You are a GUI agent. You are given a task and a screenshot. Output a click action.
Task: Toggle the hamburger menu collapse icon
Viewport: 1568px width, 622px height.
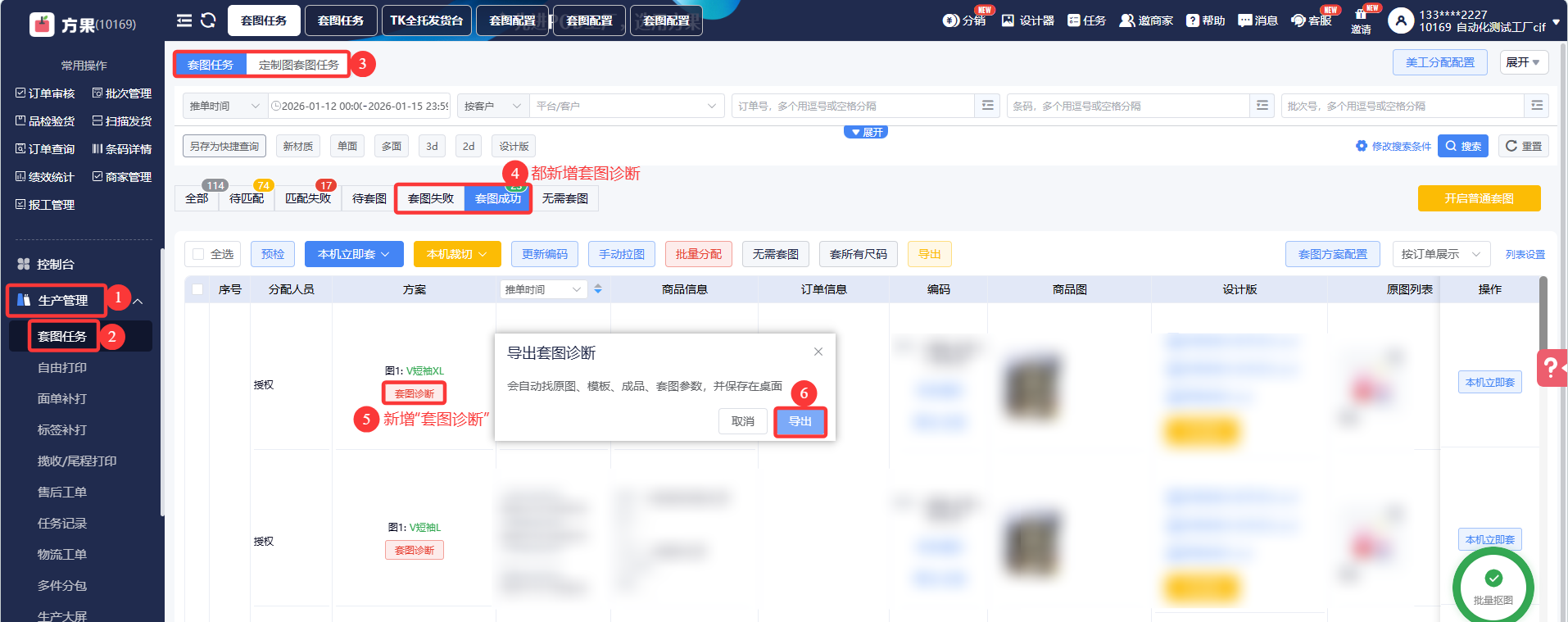pos(184,20)
